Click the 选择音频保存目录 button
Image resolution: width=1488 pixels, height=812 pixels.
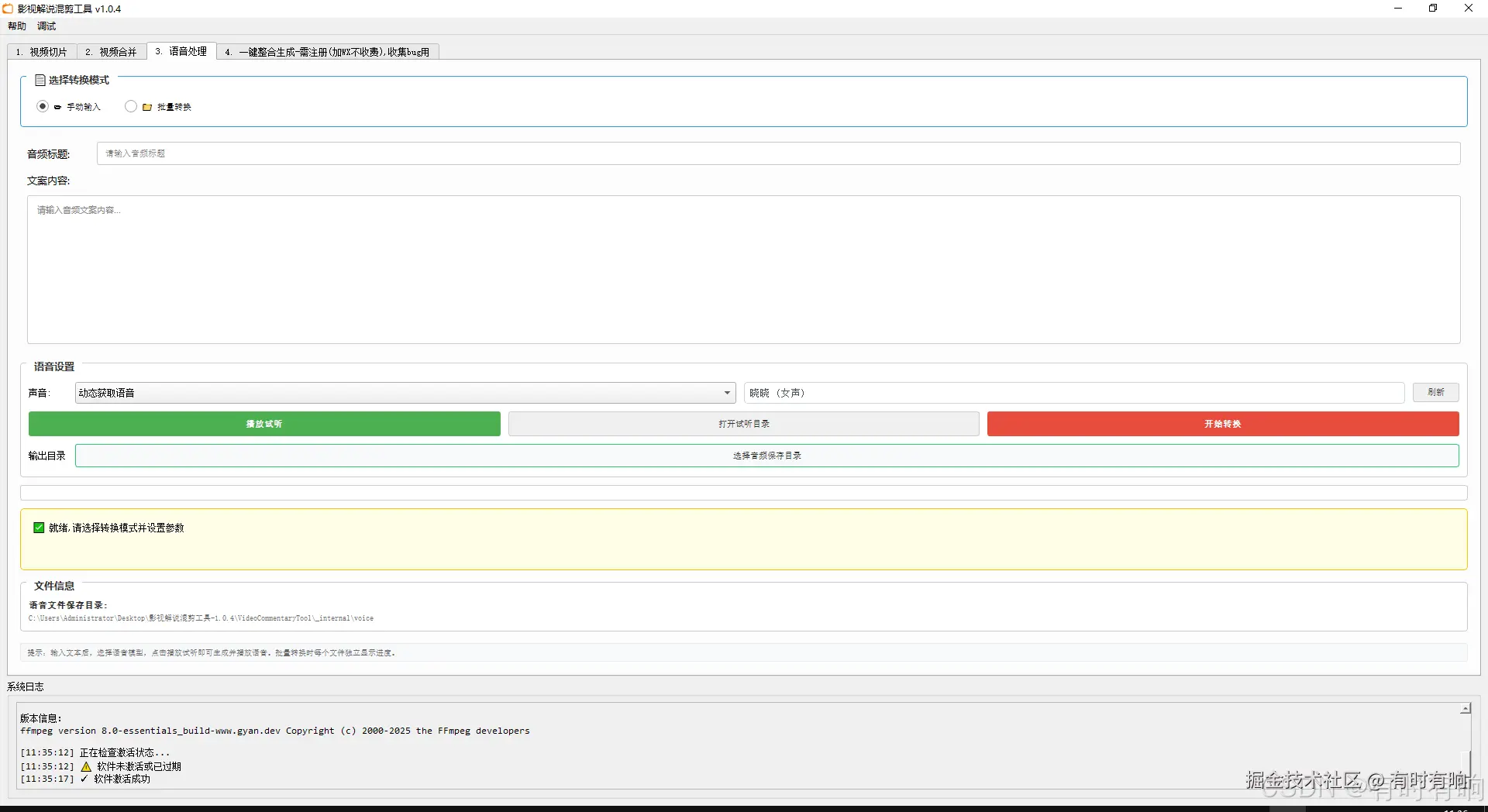[x=767, y=456]
